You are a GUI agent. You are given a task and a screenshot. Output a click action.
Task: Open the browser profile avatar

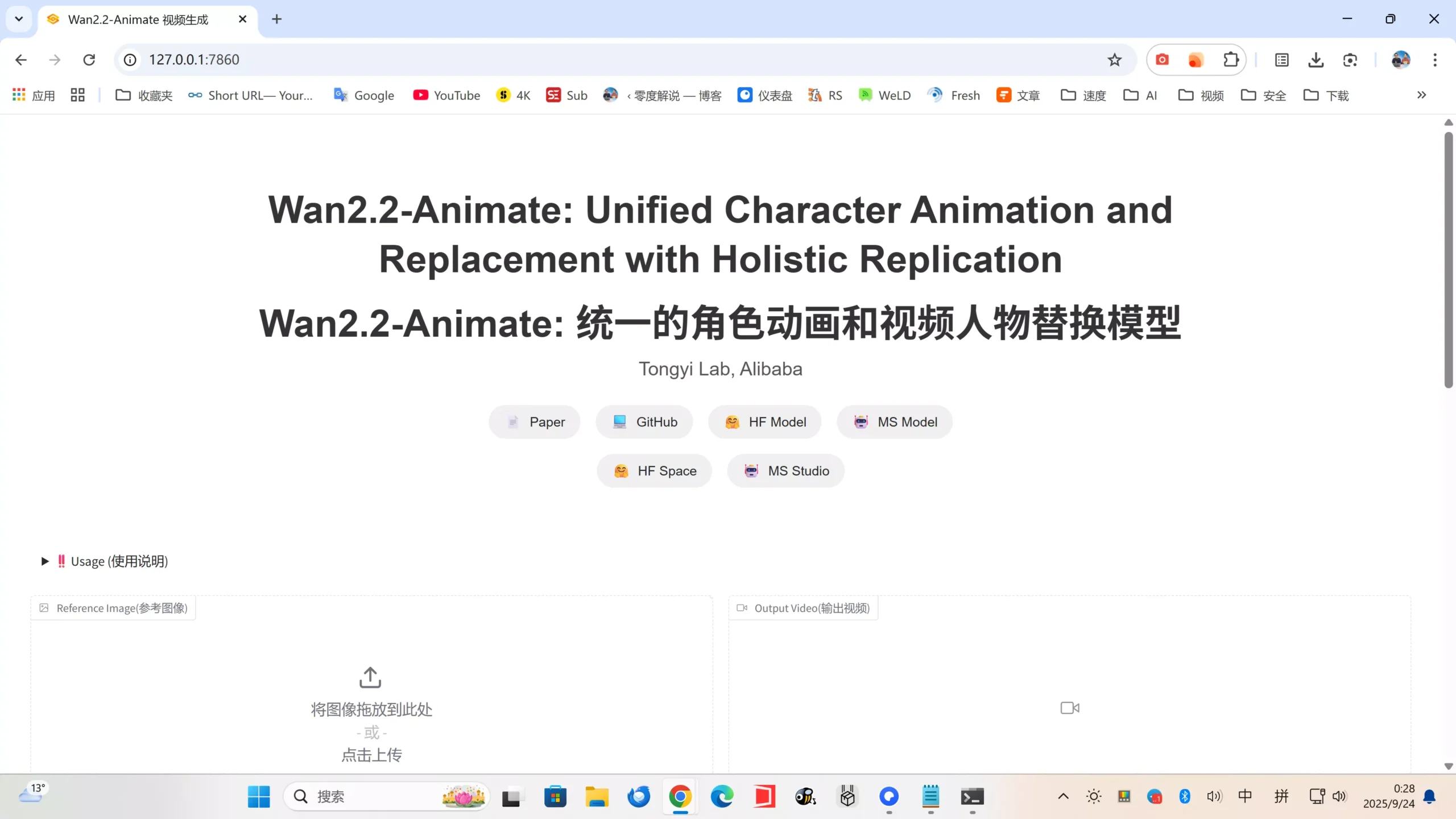tap(1401, 59)
